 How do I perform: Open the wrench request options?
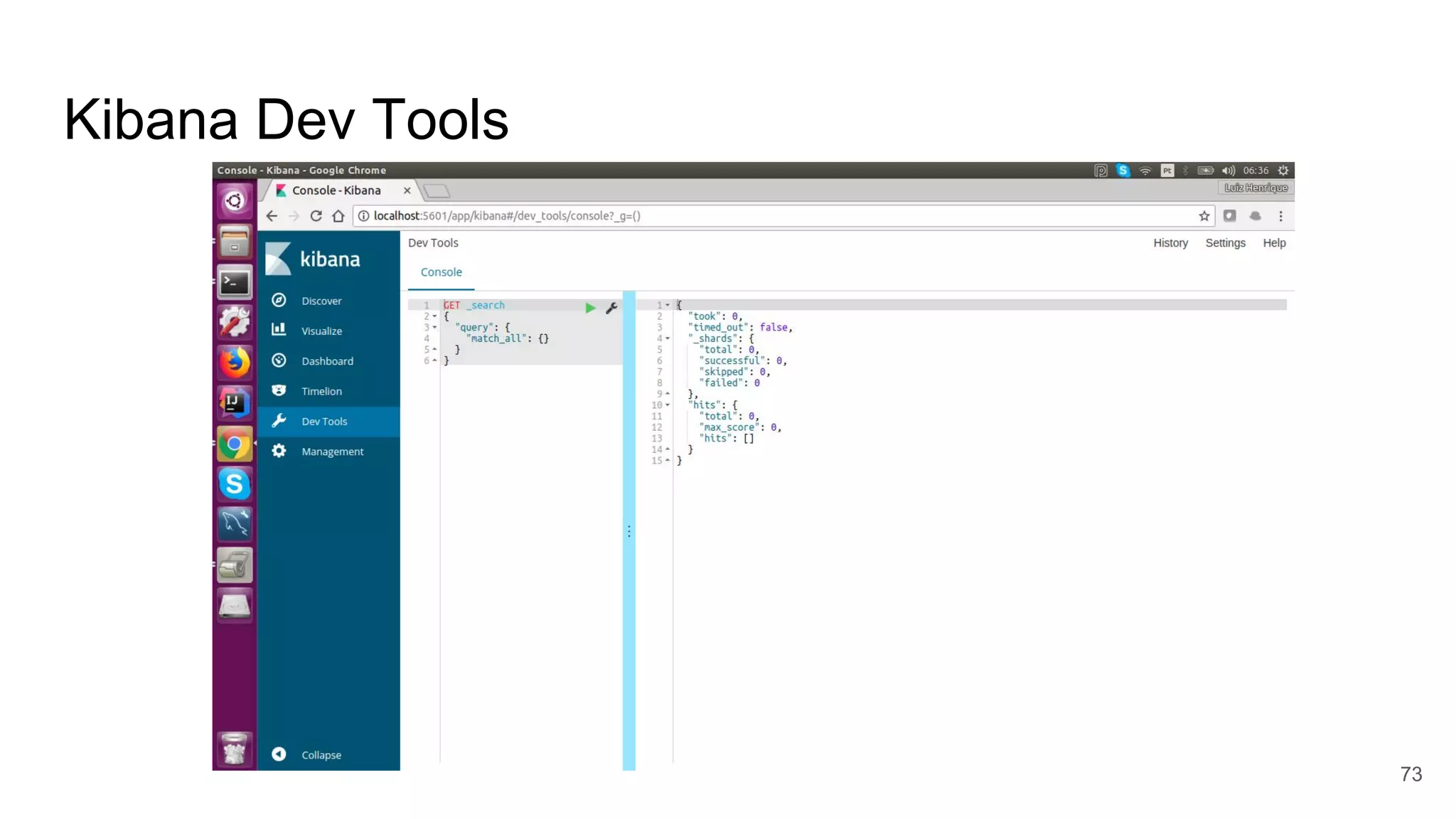(x=611, y=308)
